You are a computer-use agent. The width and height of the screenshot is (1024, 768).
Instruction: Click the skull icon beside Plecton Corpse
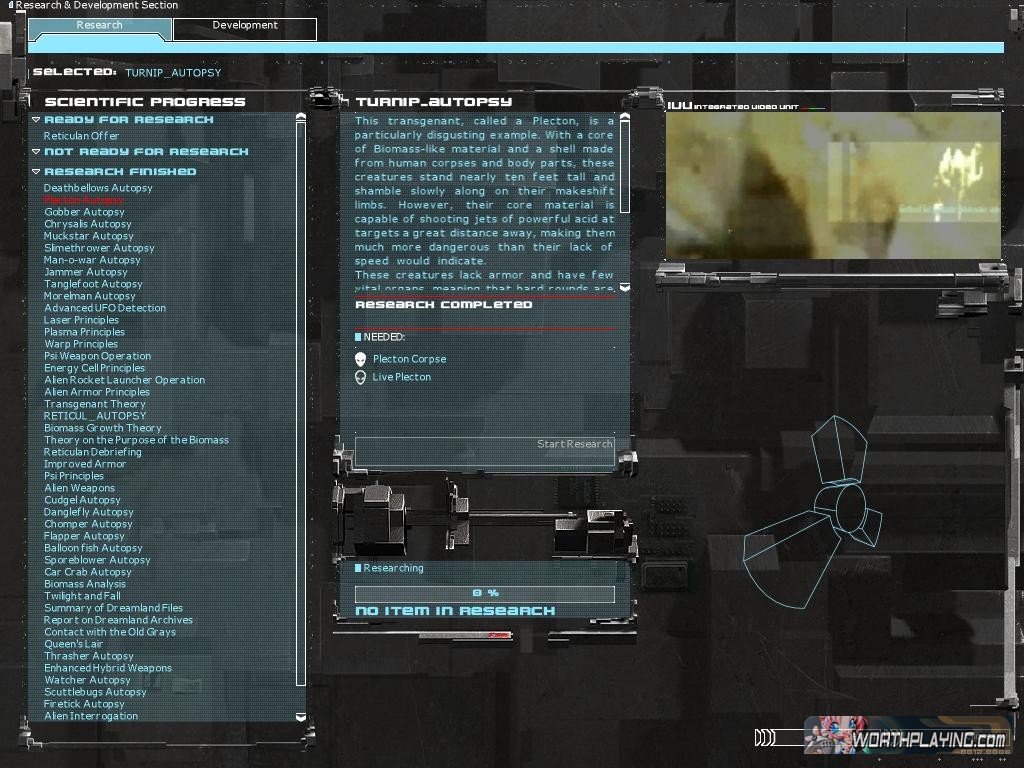(361, 359)
